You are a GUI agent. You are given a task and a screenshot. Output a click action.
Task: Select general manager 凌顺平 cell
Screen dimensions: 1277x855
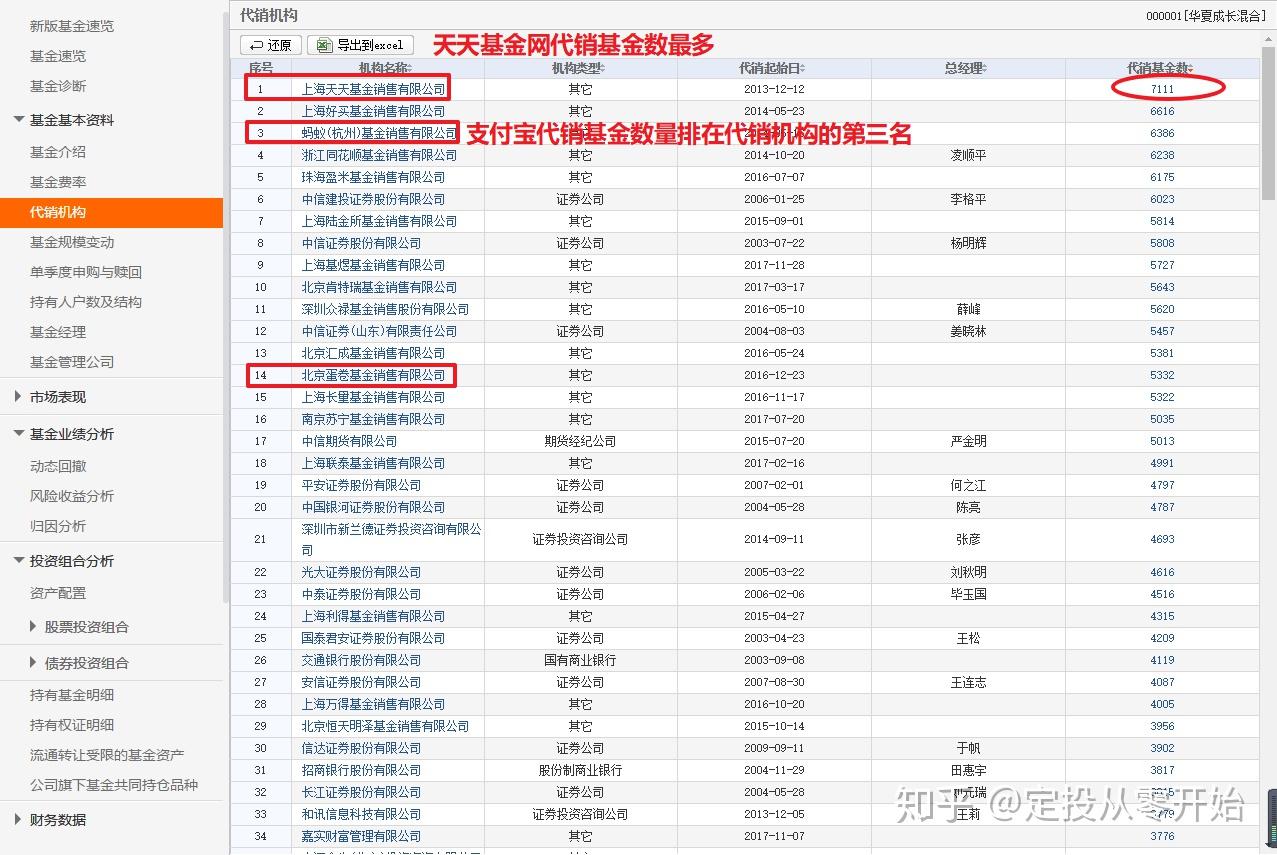[968, 155]
